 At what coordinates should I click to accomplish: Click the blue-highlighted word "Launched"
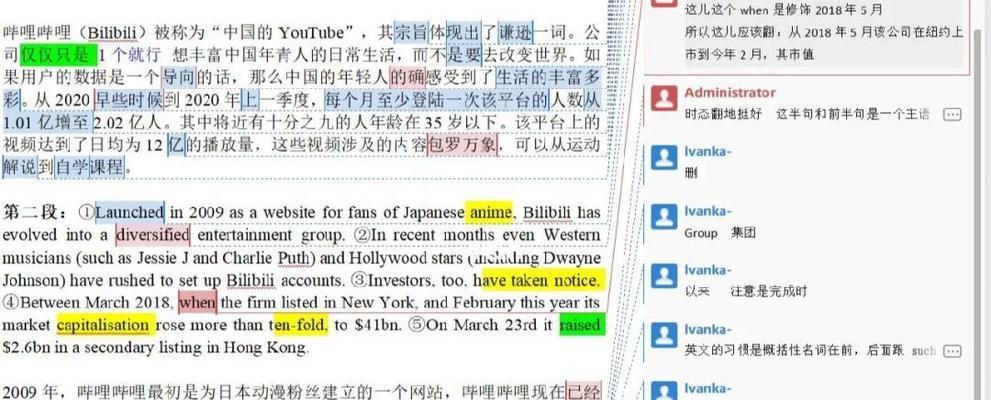(130, 212)
